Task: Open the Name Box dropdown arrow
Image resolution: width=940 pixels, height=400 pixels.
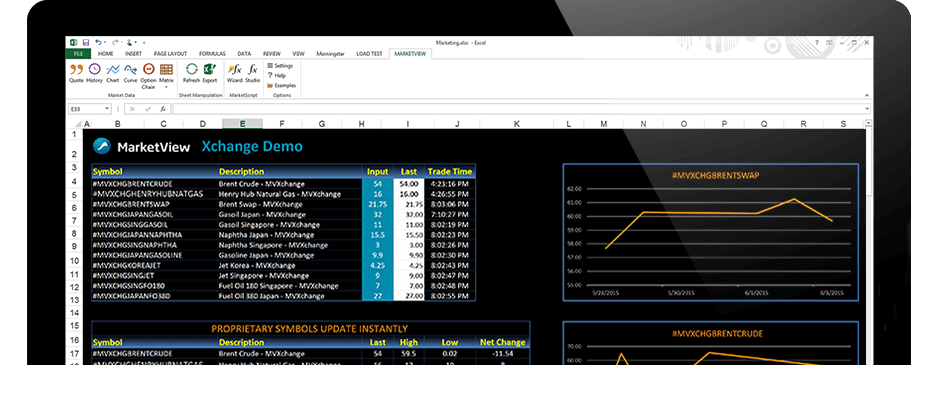Action: coord(107,109)
